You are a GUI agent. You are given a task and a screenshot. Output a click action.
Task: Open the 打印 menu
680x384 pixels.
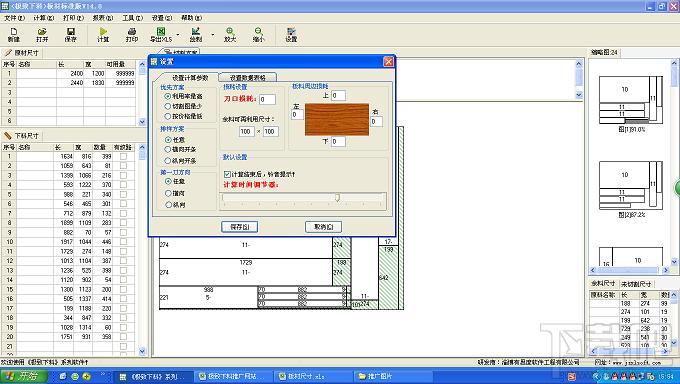73,18
